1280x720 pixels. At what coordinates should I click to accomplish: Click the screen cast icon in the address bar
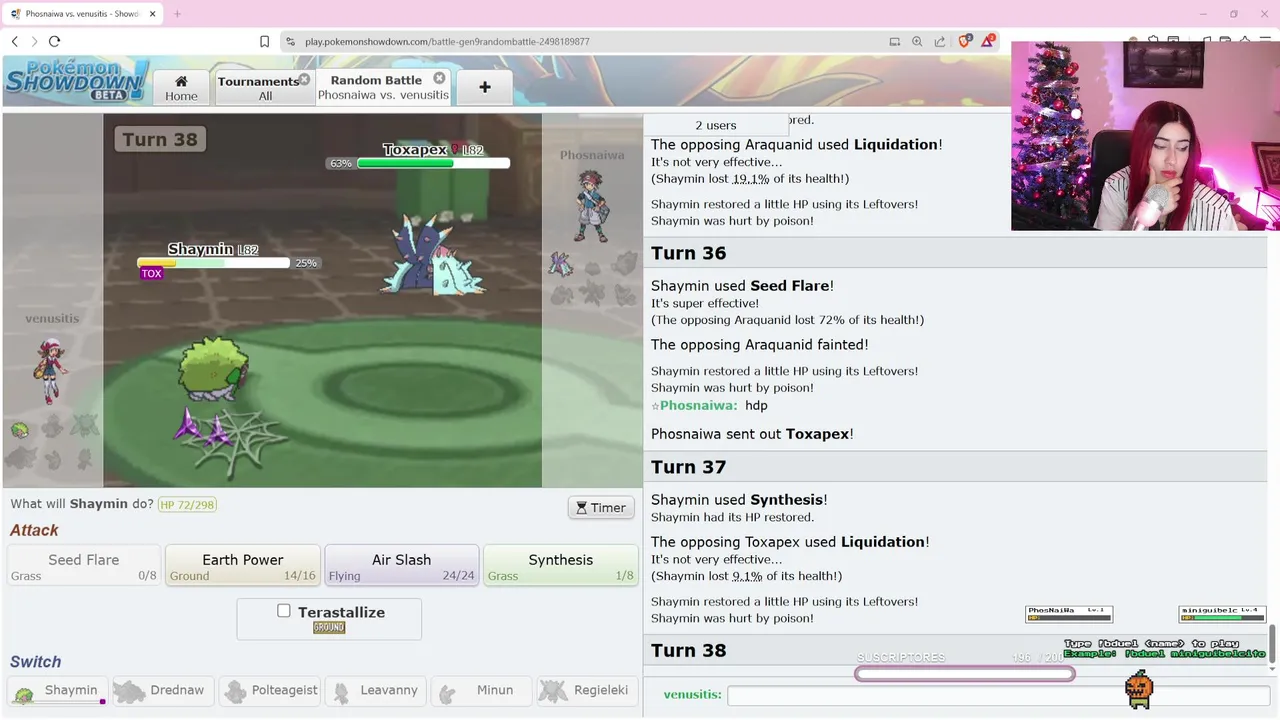894,41
